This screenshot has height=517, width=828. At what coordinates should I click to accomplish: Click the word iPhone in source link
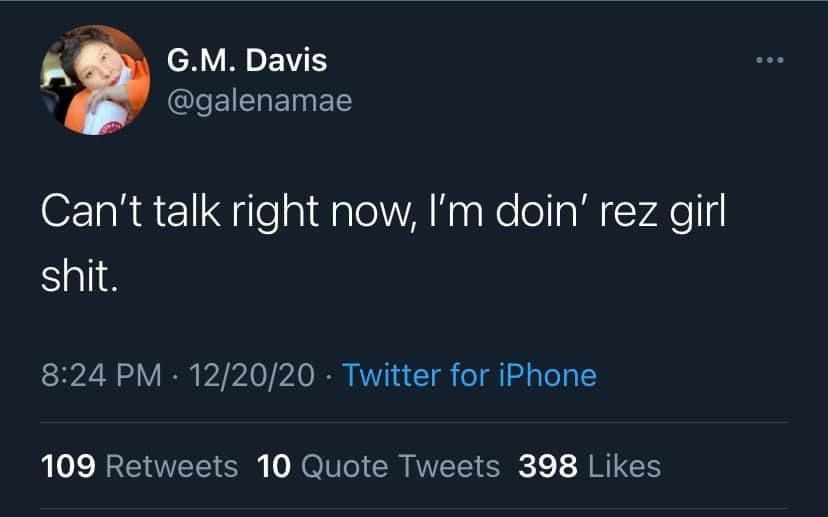coord(548,375)
